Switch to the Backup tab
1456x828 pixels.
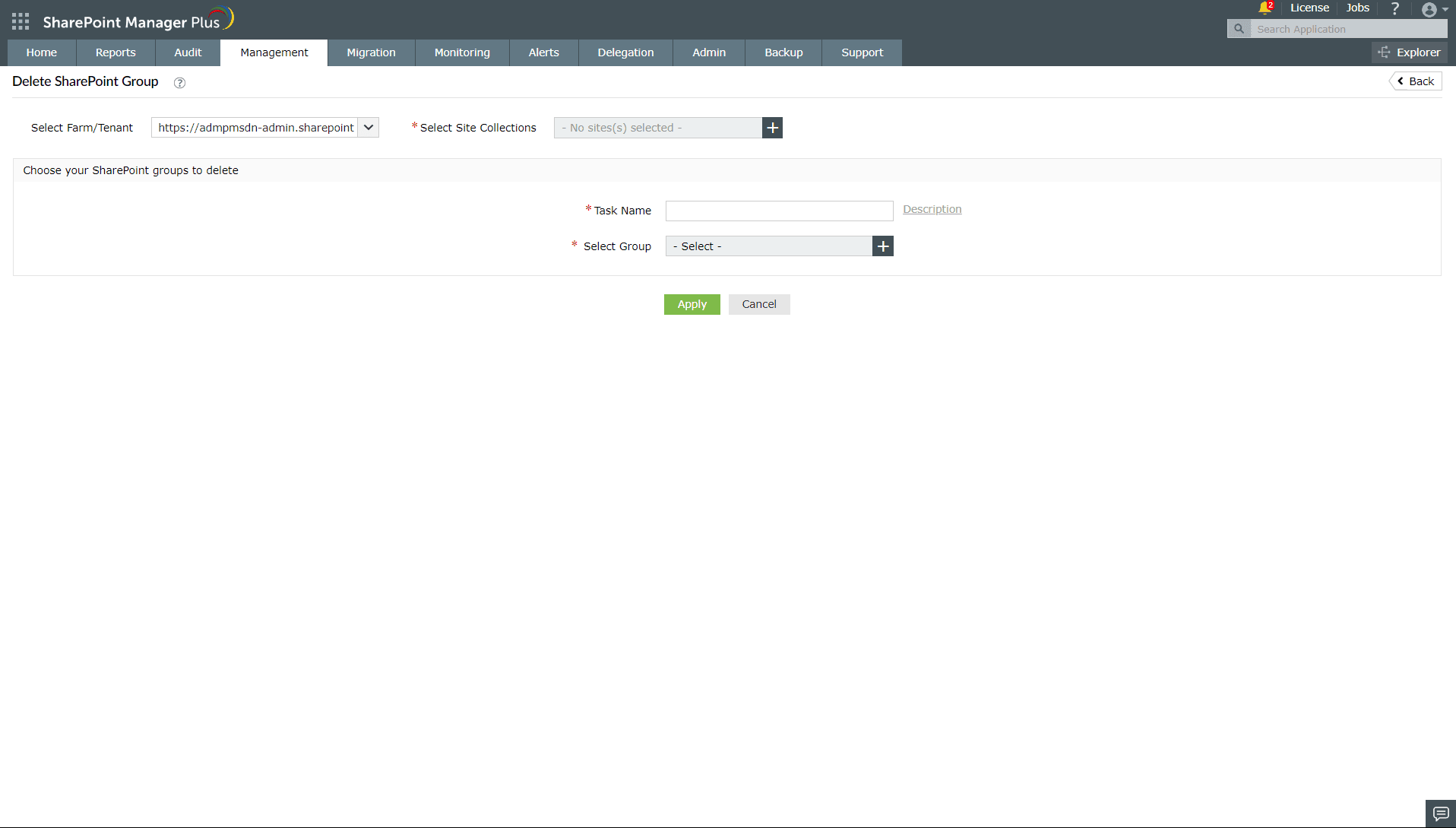[x=783, y=52]
